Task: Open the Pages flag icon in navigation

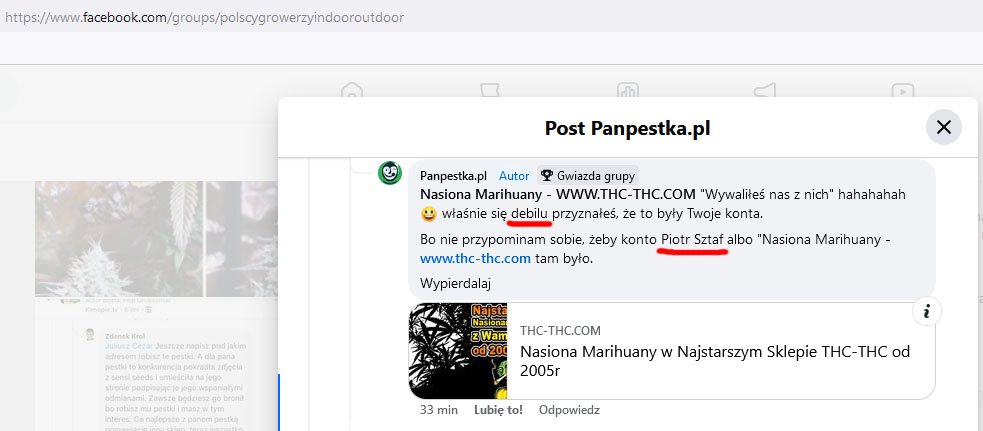Action: tap(490, 90)
